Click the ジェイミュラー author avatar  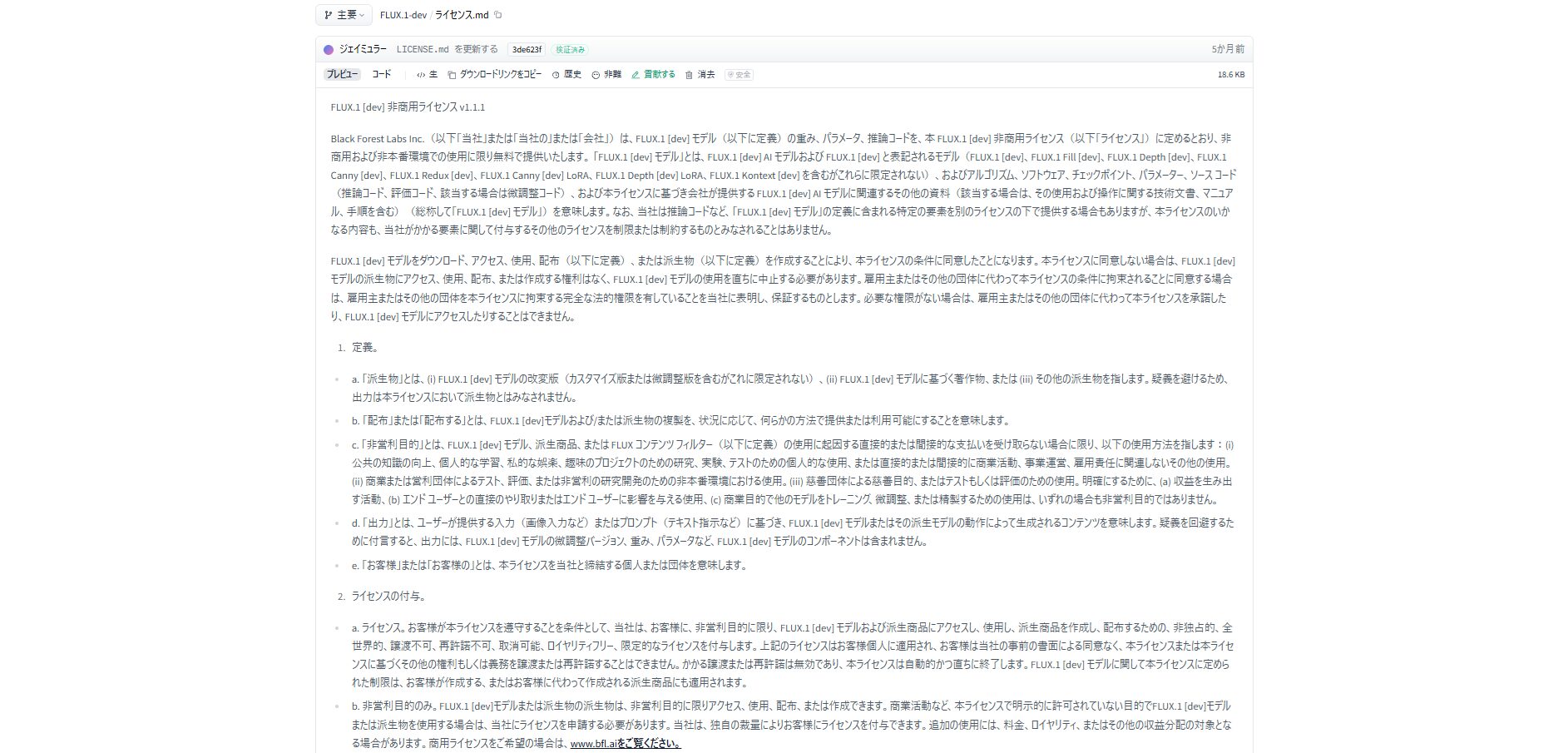coord(329,50)
